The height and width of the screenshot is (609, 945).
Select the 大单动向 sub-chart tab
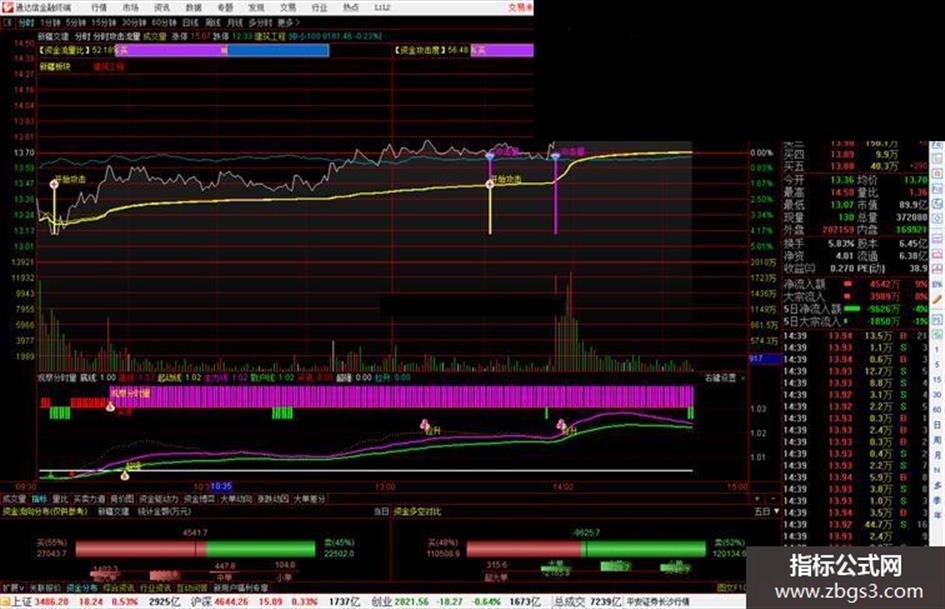pos(236,499)
